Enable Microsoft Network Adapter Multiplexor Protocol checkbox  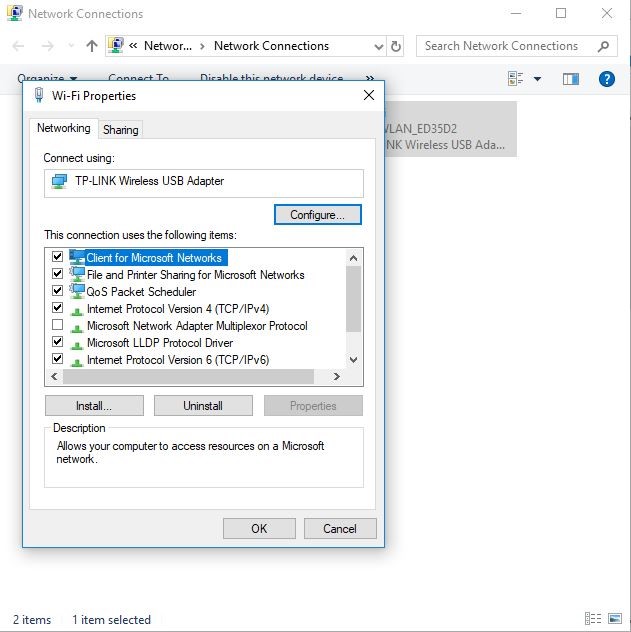[57, 325]
